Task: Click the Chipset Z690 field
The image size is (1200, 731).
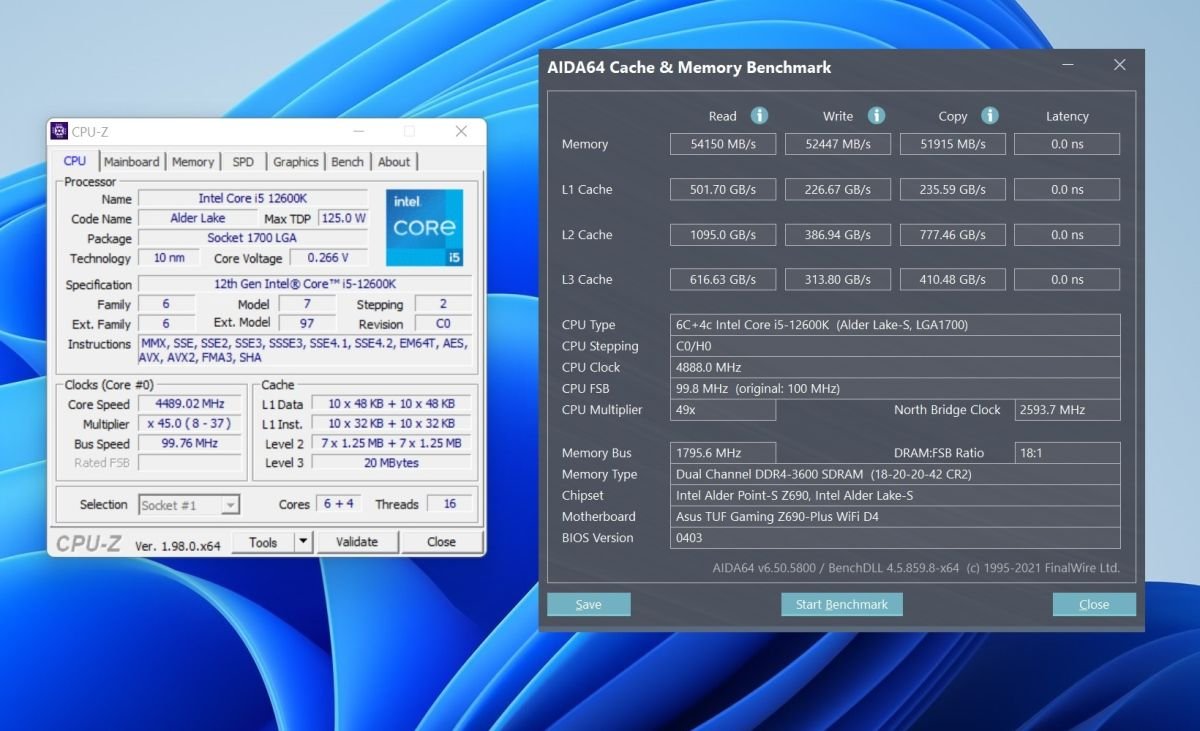Action: [x=895, y=496]
